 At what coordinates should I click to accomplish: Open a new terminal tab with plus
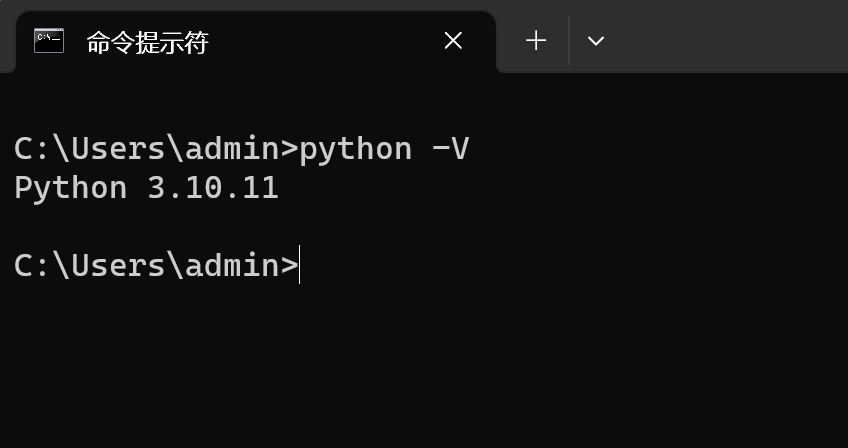(x=536, y=41)
